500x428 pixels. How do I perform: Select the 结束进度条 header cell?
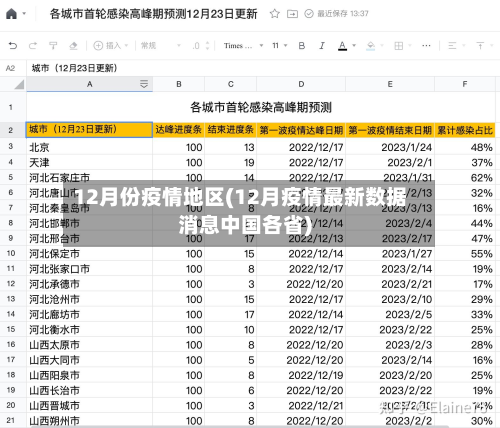tap(230, 130)
